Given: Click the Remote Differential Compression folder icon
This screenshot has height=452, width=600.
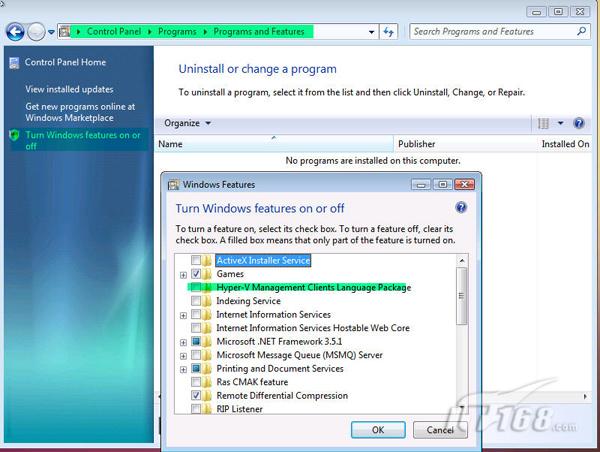Looking at the screenshot, I should click(x=207, y=395).
